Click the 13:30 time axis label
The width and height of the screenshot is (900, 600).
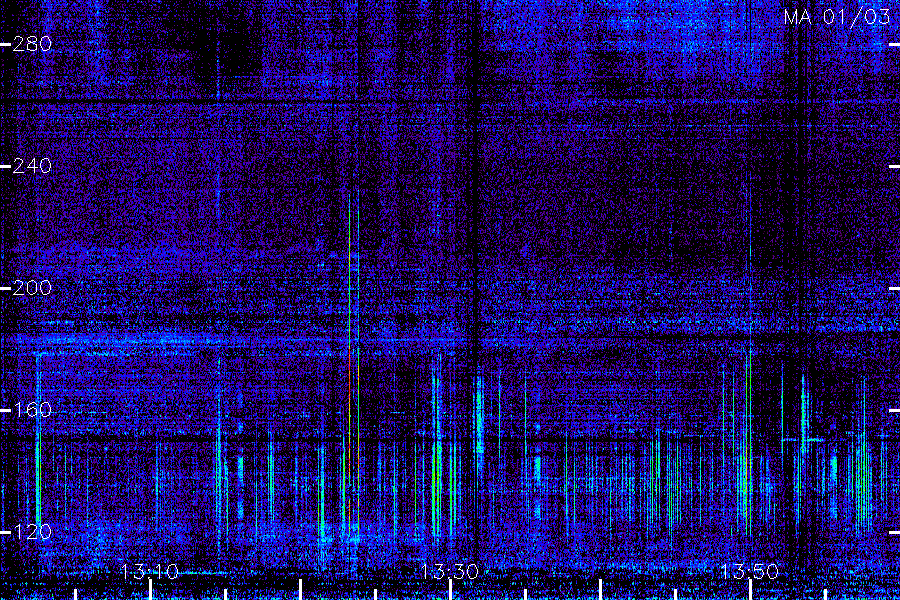pos(449,572)
